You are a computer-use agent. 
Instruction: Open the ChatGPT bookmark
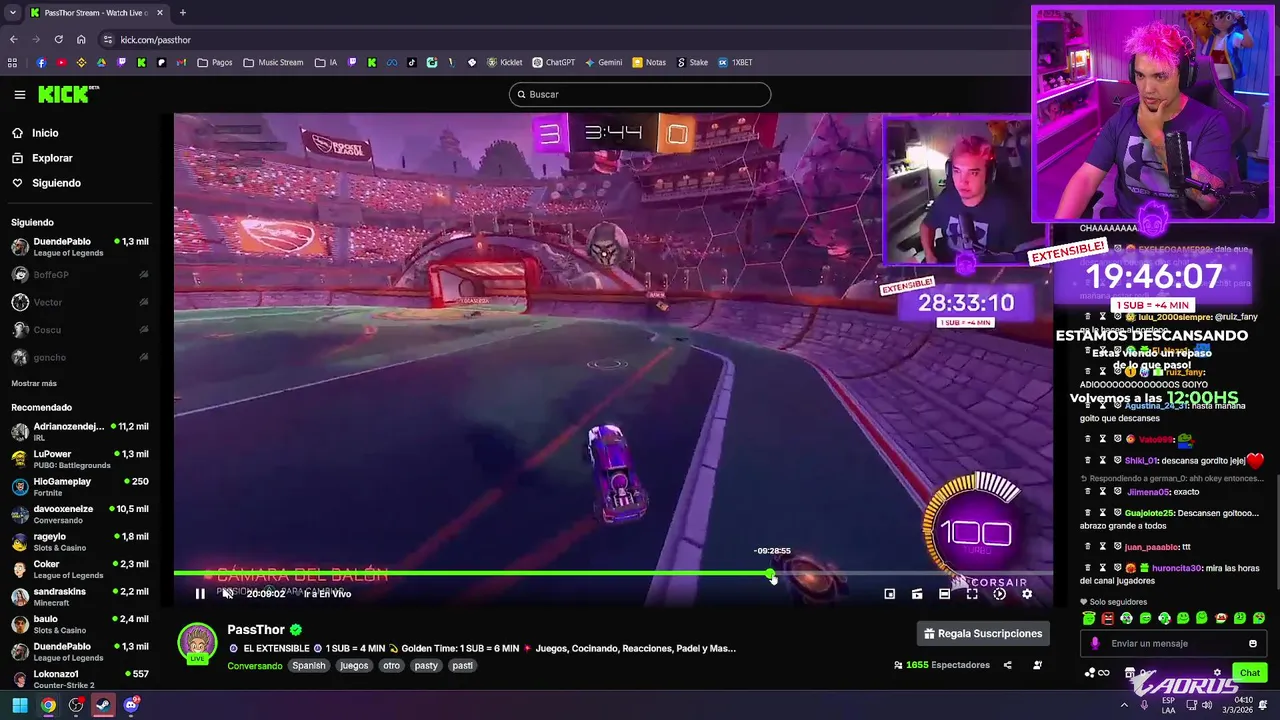pyautogui.click(x=553, y=62)
